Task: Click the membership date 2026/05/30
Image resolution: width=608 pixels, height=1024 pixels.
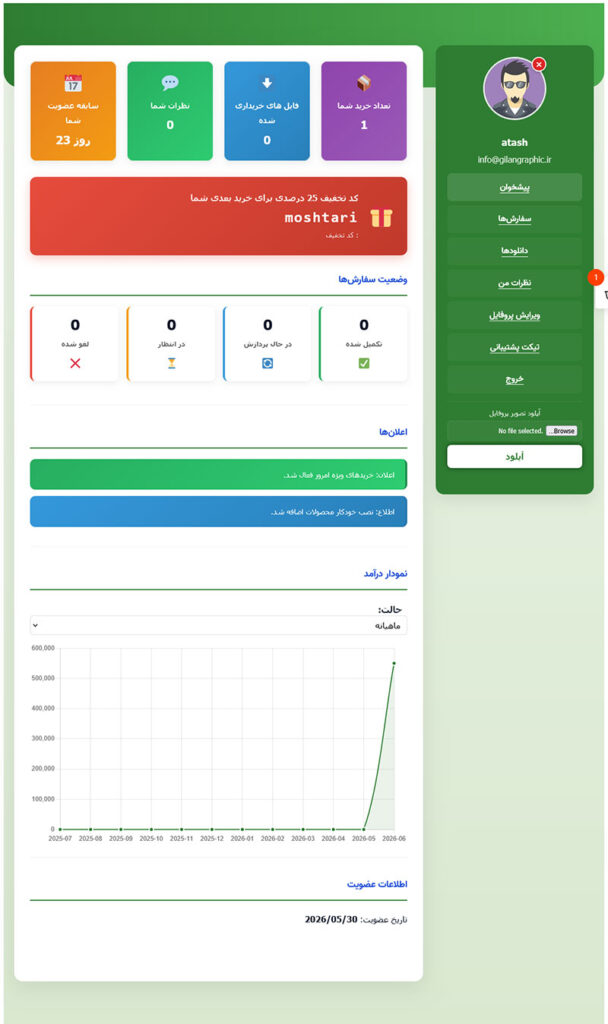Action: pos(331,920)
